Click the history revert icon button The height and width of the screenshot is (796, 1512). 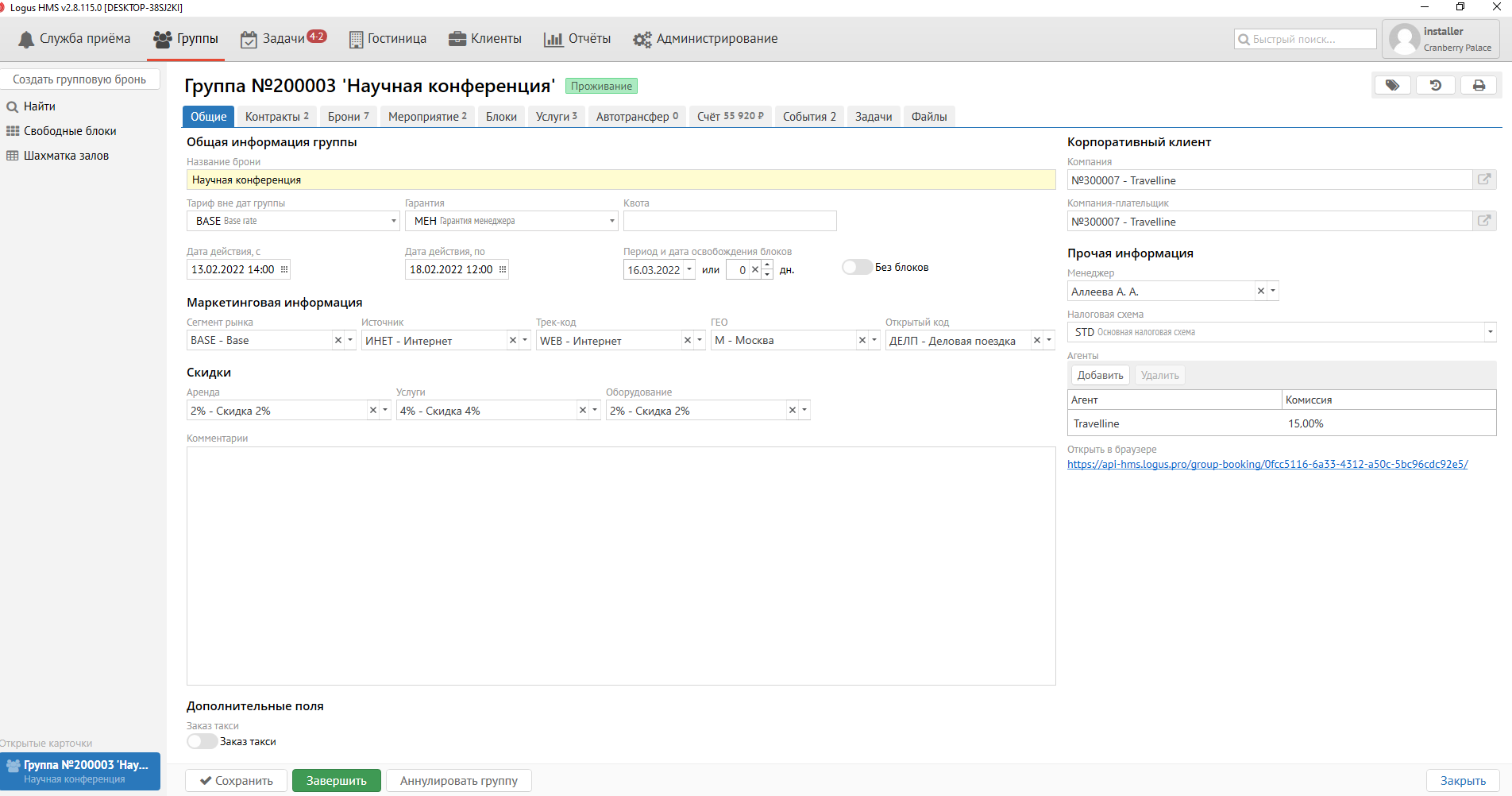tap(1435, 85)
